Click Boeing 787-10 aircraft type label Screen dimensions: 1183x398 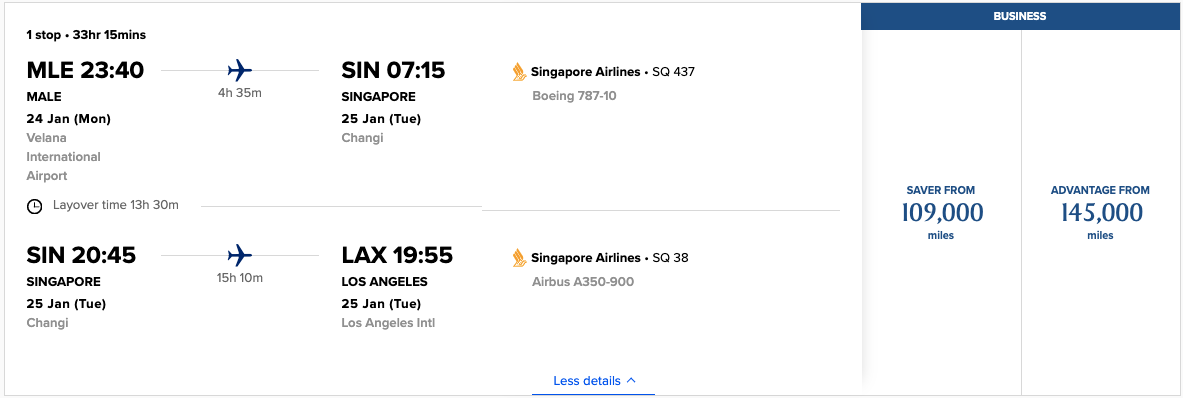click(x=574, y=96)
